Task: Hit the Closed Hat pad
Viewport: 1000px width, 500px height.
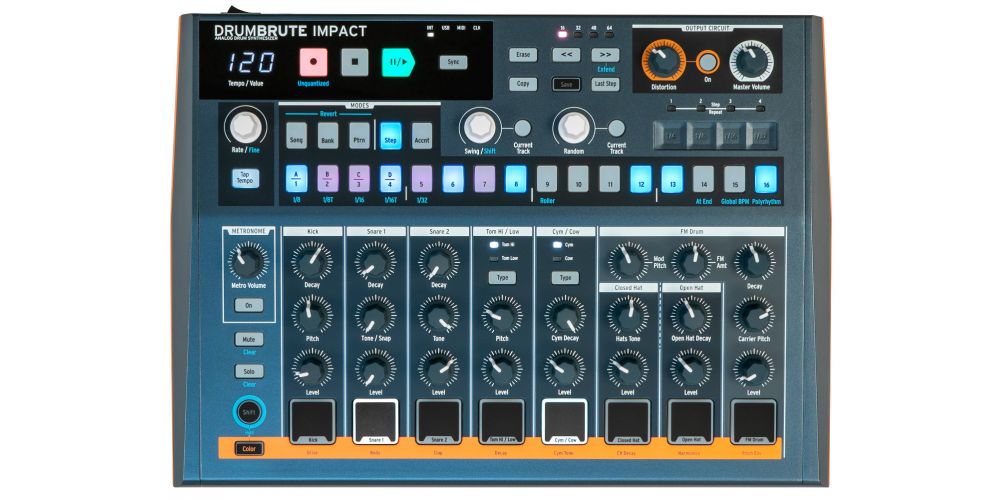Action: (x=628, y=422)
